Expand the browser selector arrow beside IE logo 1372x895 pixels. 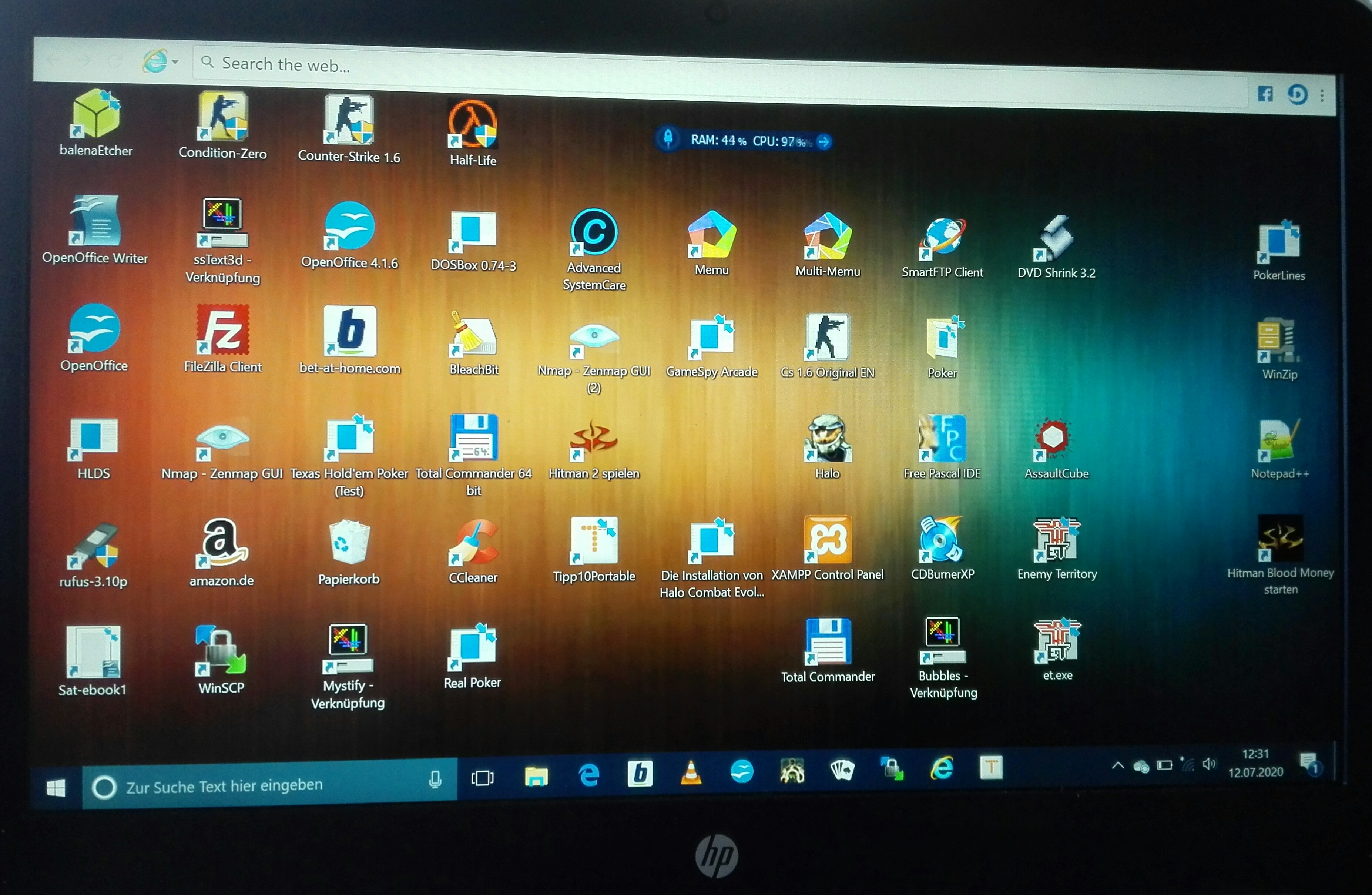[x=175, y=62]
